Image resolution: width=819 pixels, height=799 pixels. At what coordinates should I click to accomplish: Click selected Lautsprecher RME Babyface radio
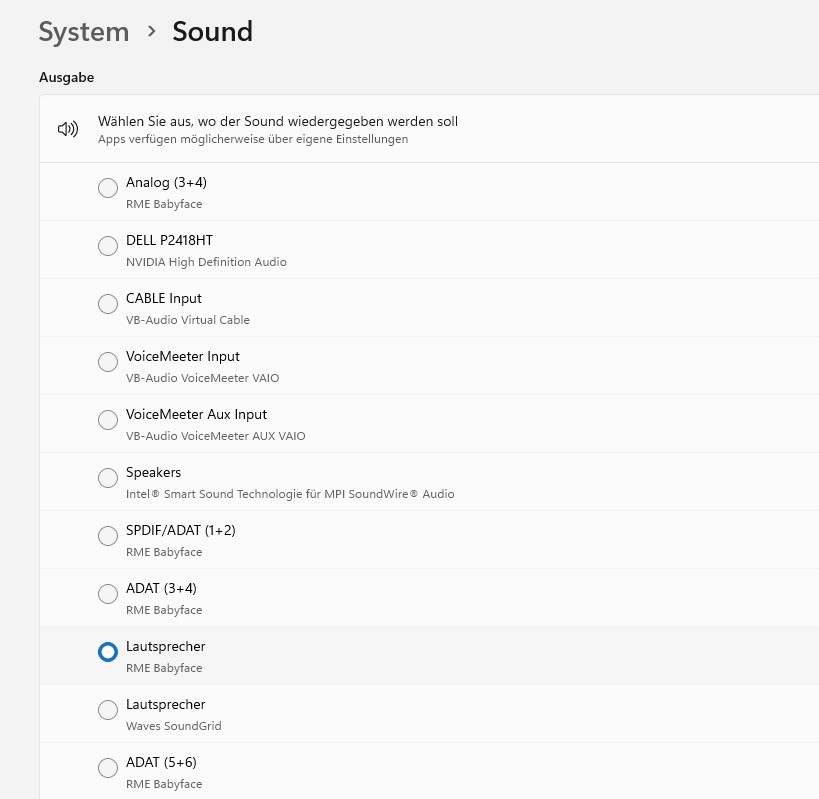click(x=108, y=652)
